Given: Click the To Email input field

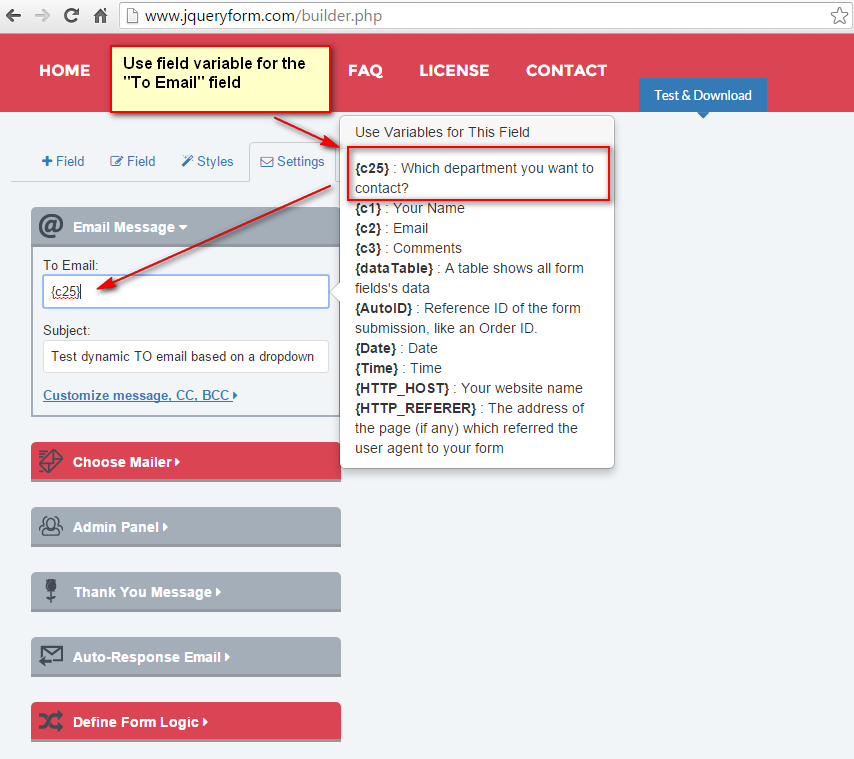Looking at the screenshot, I should click(x=185, y=292).
